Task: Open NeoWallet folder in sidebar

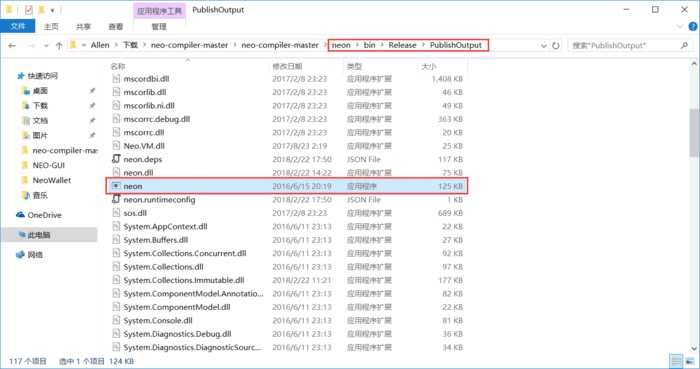Action: (51, 181)
